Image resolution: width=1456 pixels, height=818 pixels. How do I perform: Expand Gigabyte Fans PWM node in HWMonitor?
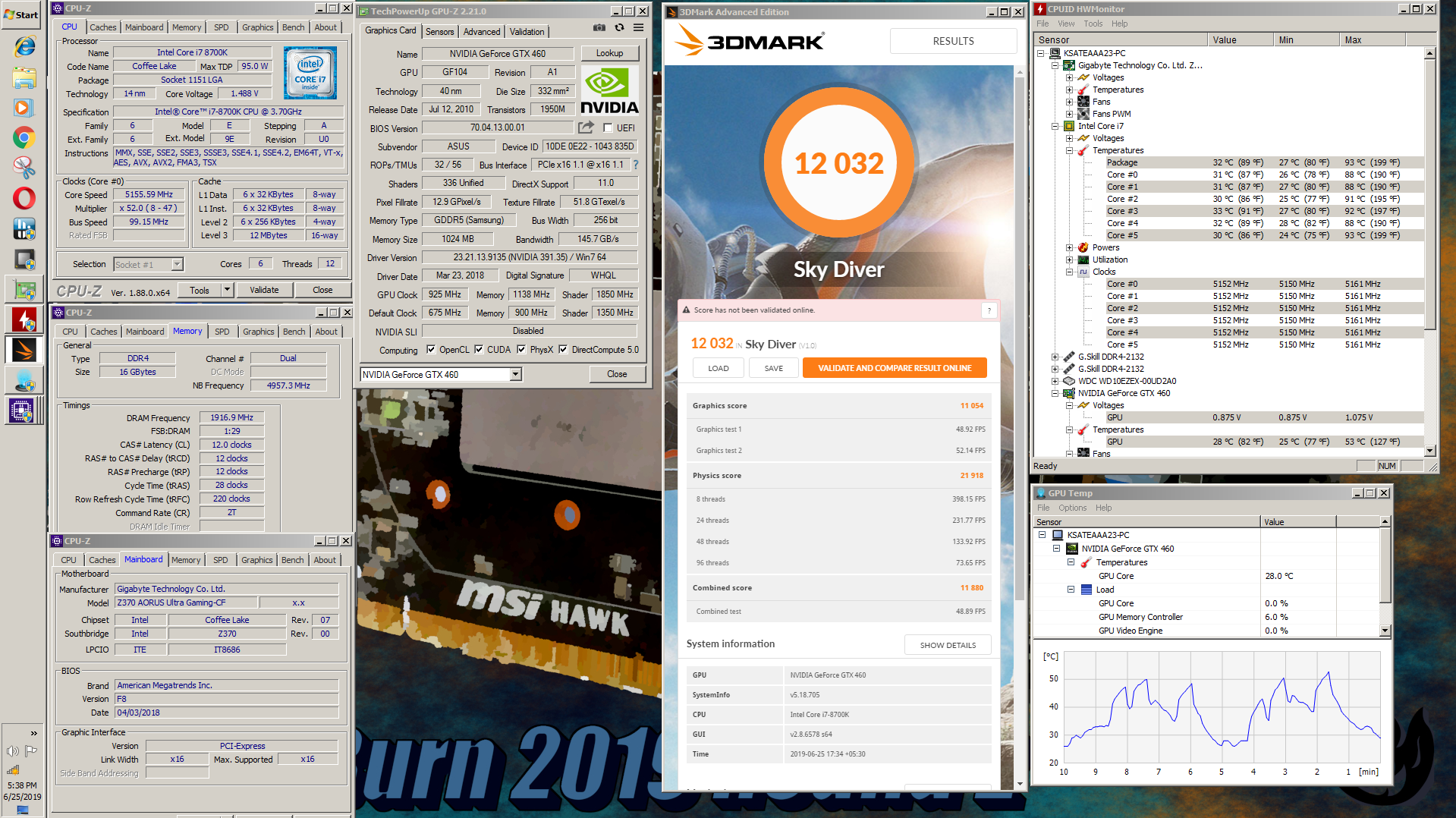click(x=1069, y=114)
